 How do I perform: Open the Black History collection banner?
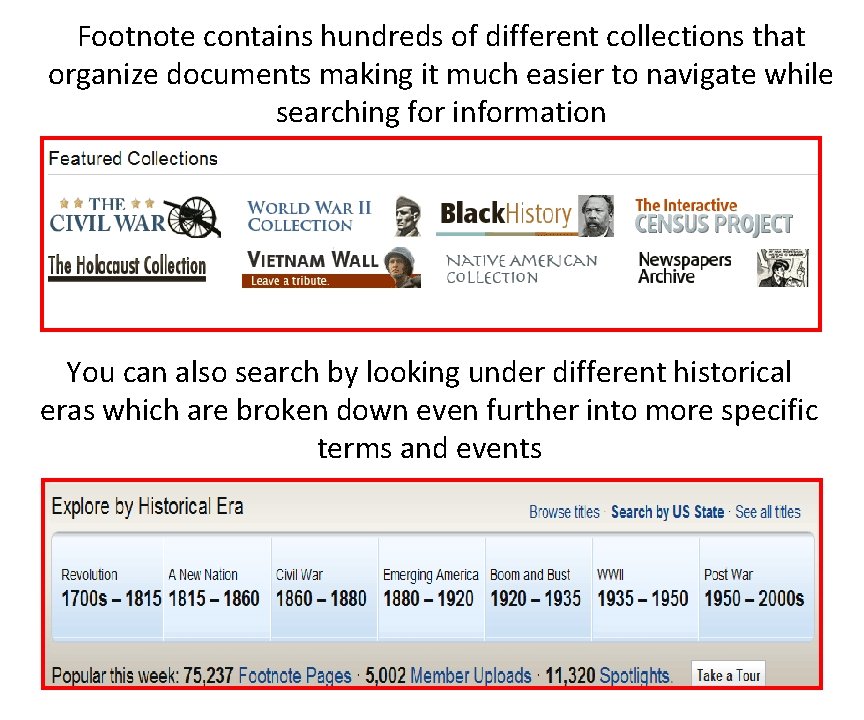pos(526,215)
